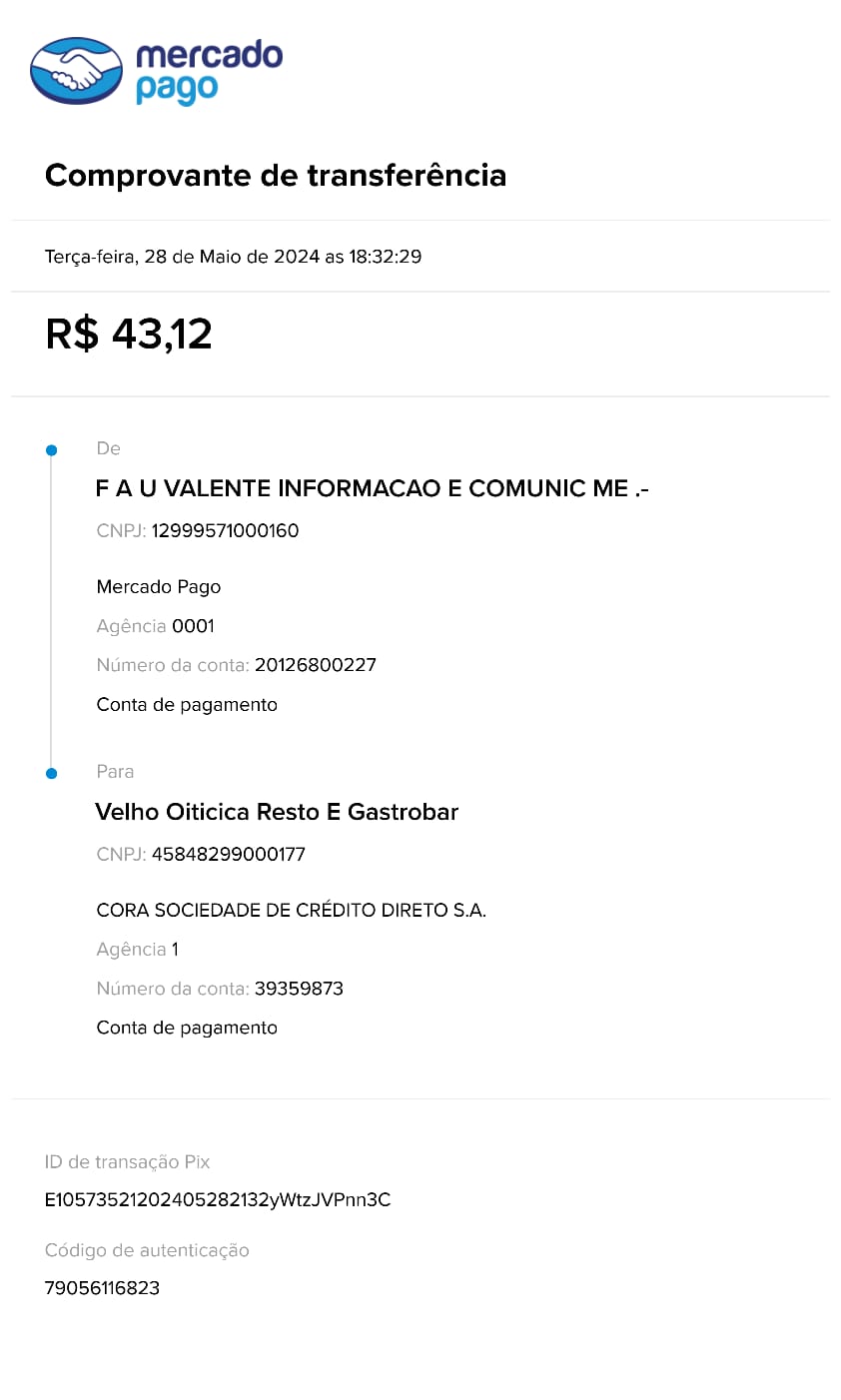Click the blue dot beside 'De'
841x1400 pixels.
tap(52, 450)
